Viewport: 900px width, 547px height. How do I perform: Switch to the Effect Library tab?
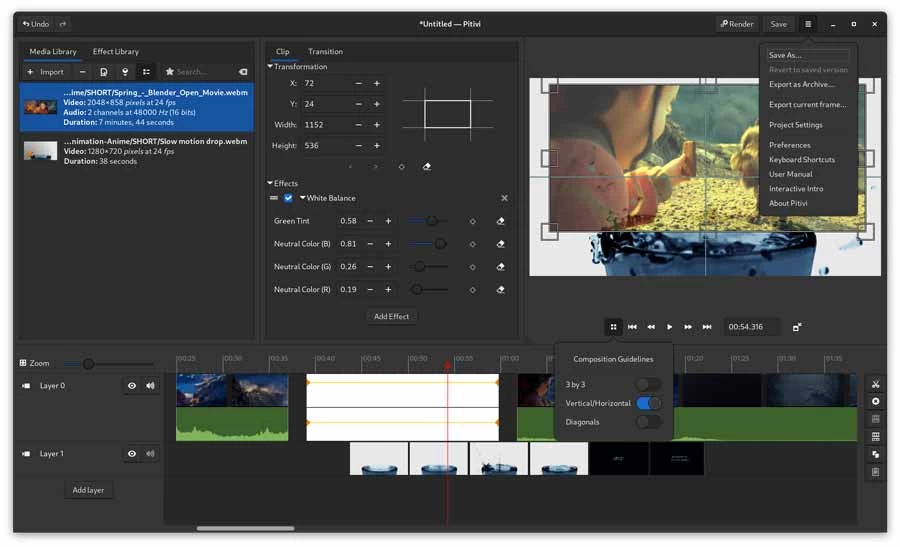(115, 51)
